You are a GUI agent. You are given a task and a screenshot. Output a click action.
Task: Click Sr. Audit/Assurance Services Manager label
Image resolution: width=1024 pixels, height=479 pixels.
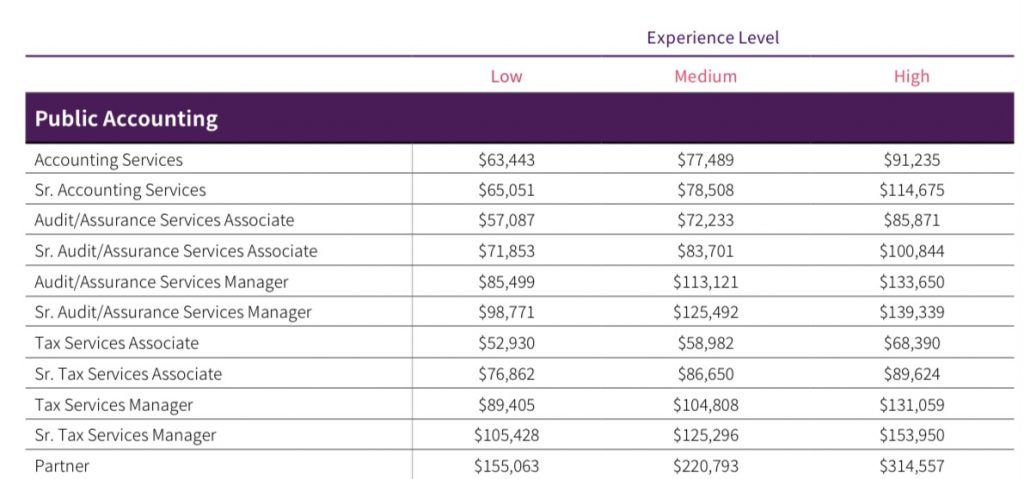(x=173, y=312)
